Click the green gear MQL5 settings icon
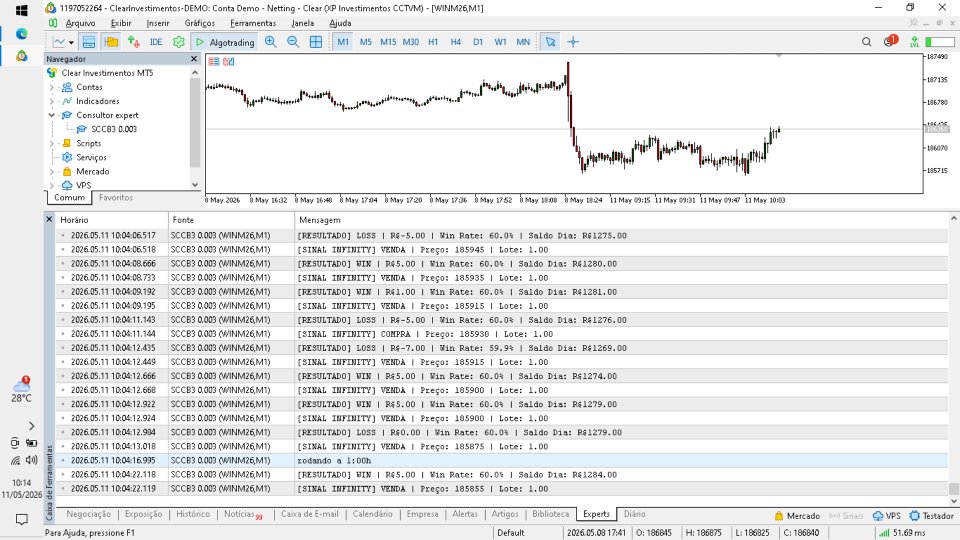Image resolution: width=960 pixels, height=540 pixels. tap(178, 42)
